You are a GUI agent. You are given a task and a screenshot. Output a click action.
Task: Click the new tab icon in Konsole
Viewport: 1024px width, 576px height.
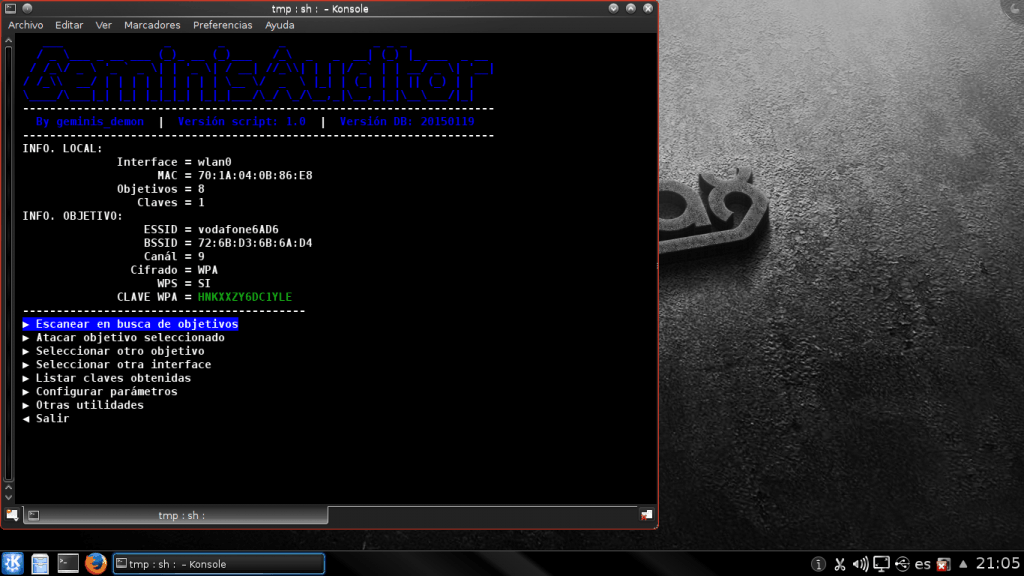pyautogui.click(x=11, y=515)
